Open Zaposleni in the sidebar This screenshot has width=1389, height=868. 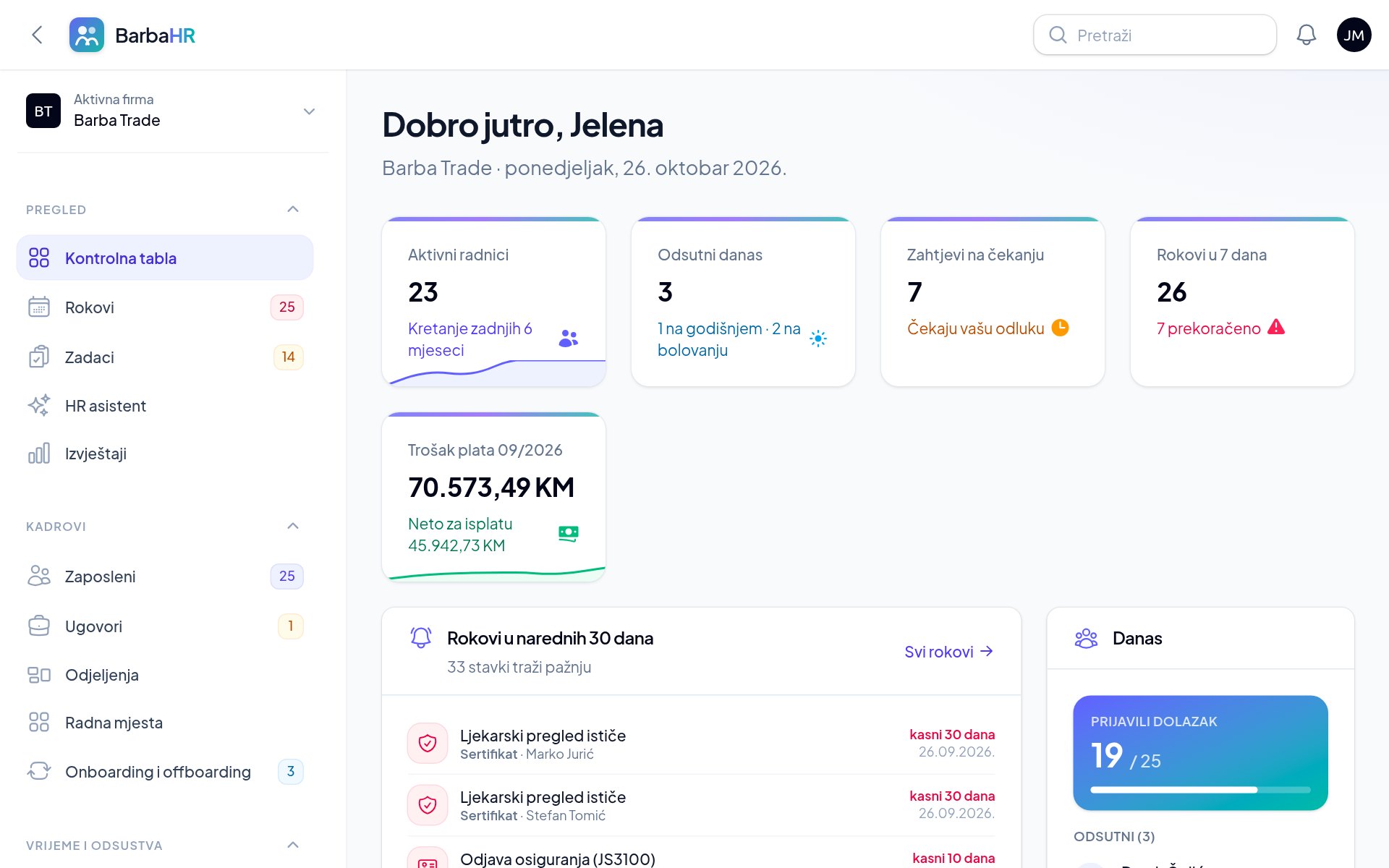pyautogui.click(x=165, y=576)
